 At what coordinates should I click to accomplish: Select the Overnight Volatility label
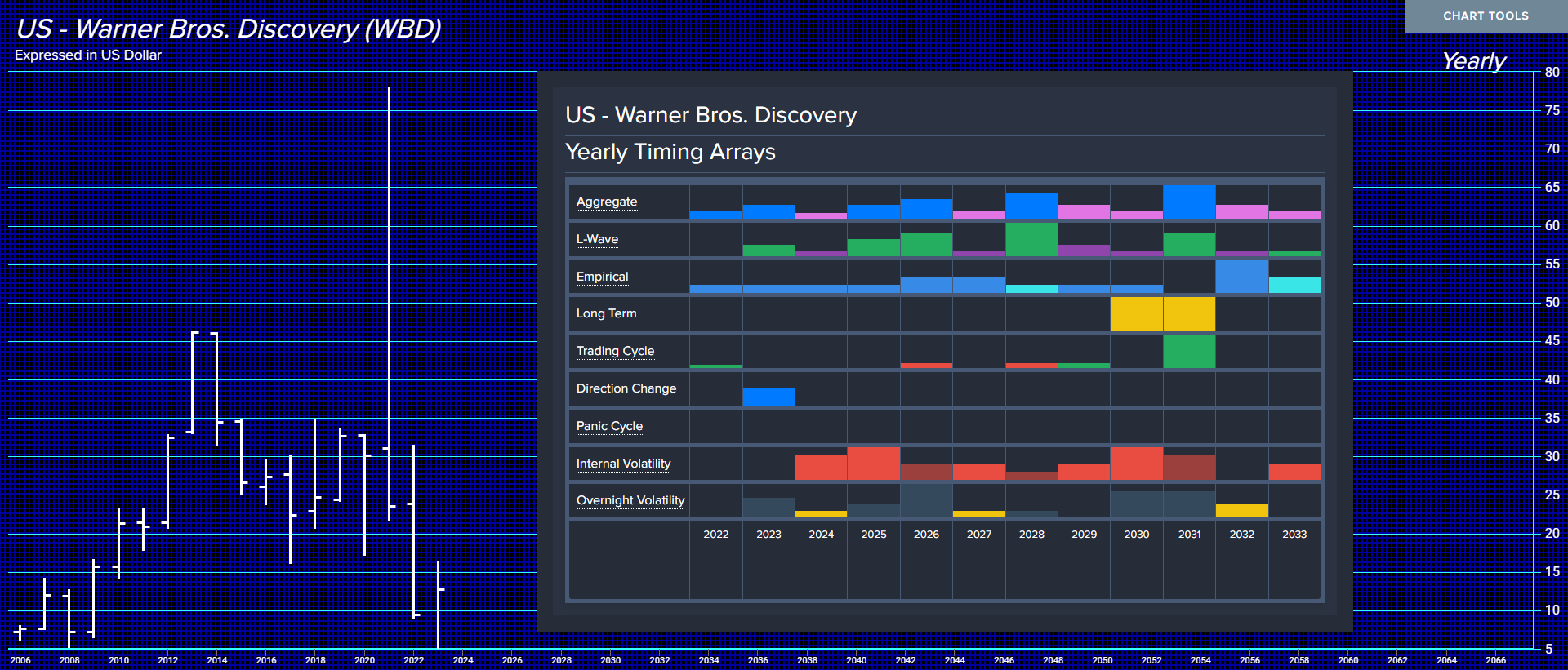(x=630, y=500)
